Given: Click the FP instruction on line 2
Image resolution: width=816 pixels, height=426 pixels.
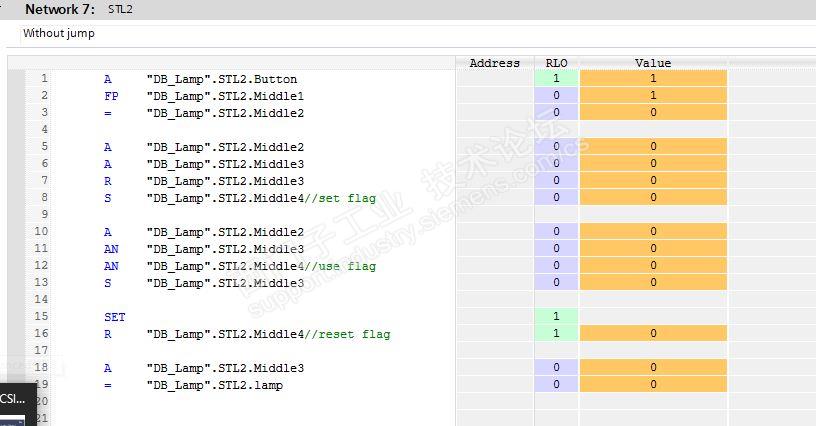Looking at the screenshot, I should click(111, 96).
